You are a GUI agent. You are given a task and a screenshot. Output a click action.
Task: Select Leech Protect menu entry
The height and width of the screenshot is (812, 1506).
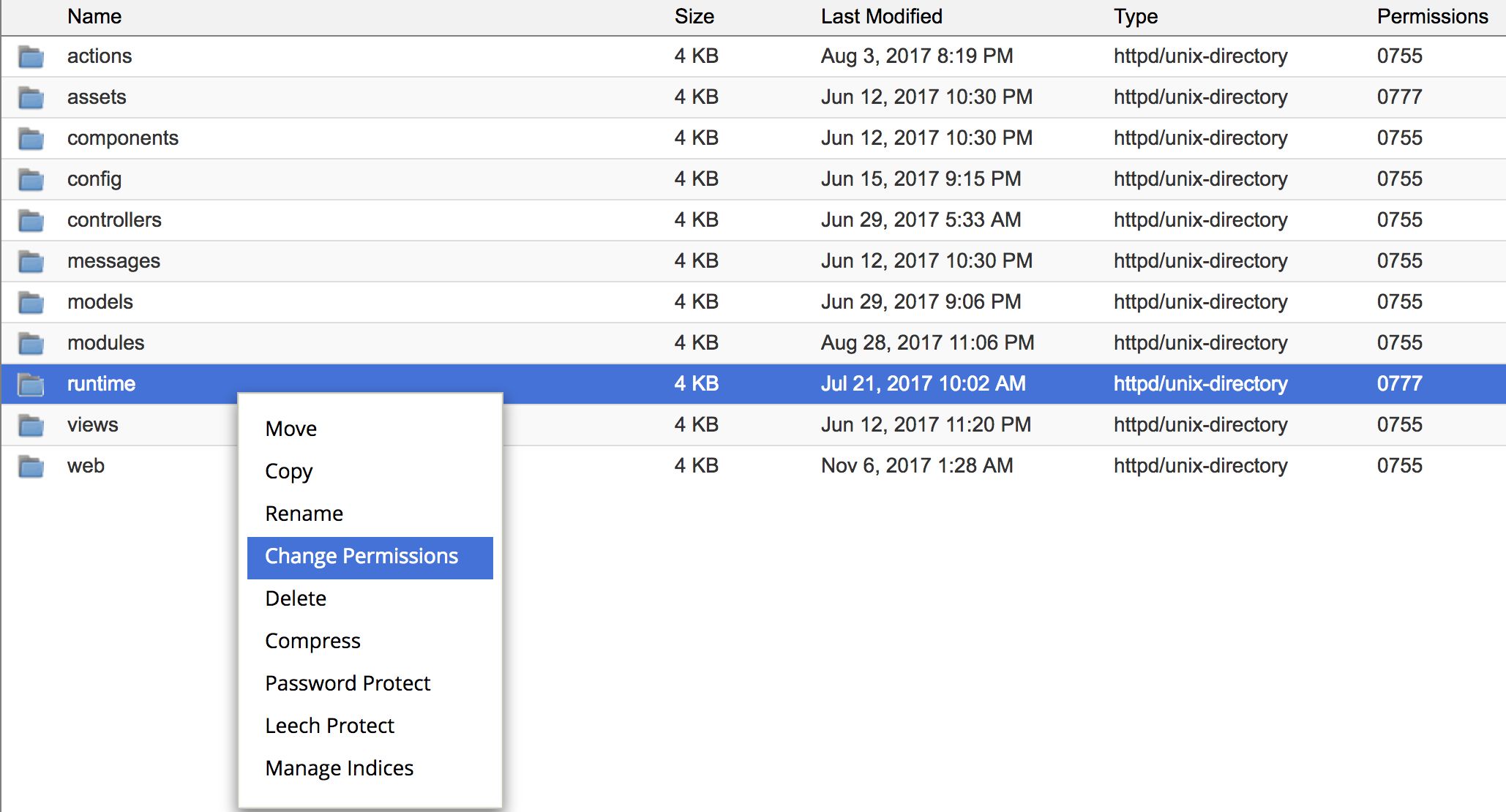(x=329, y=726)
